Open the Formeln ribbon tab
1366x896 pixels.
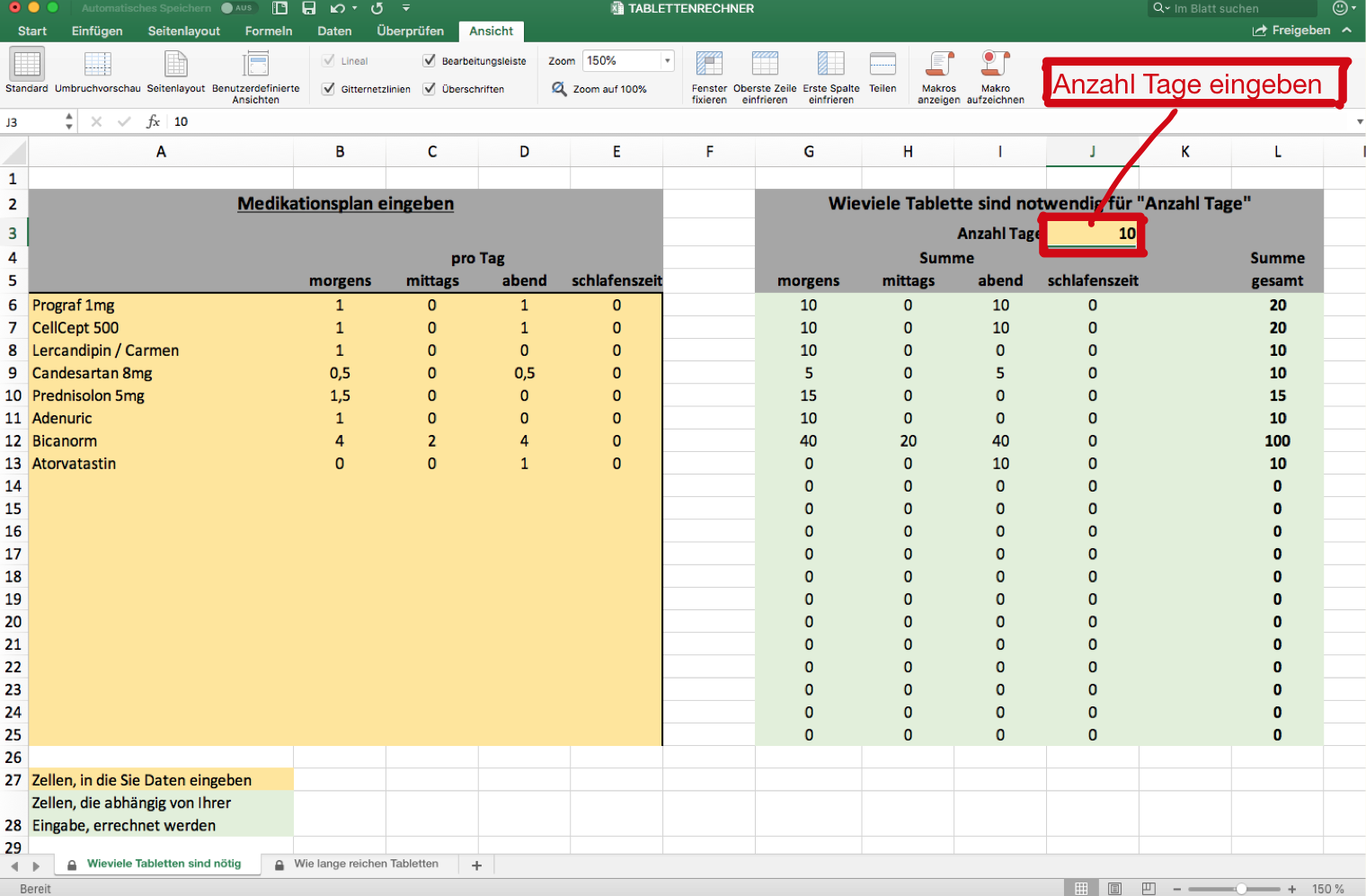269,31
